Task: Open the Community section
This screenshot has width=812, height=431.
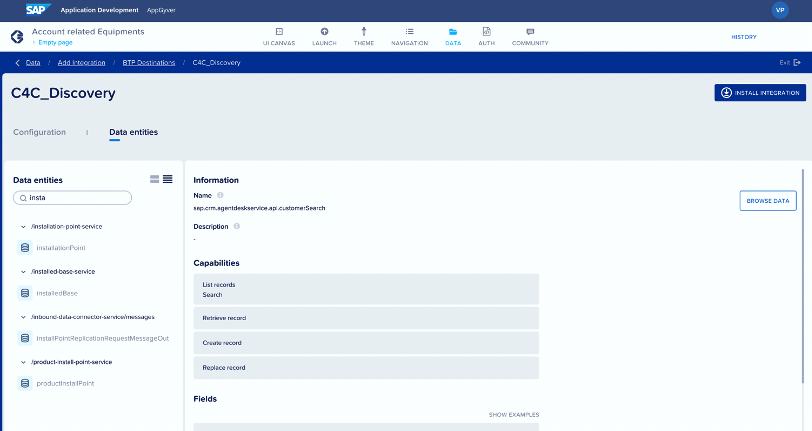Action: (x=530, y=37)
